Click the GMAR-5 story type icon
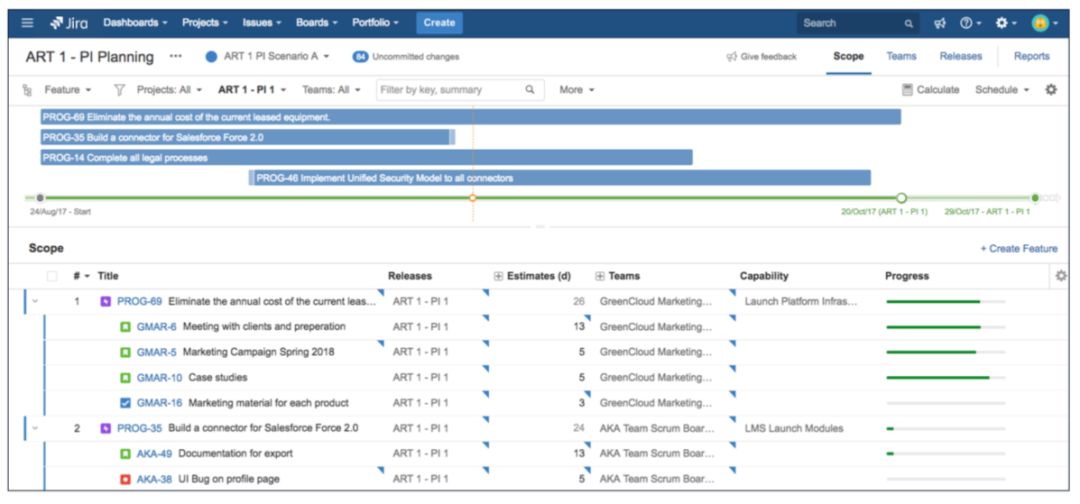This screenshot has width=1080, height=504. pyautogui.click(x=125, y=352)
